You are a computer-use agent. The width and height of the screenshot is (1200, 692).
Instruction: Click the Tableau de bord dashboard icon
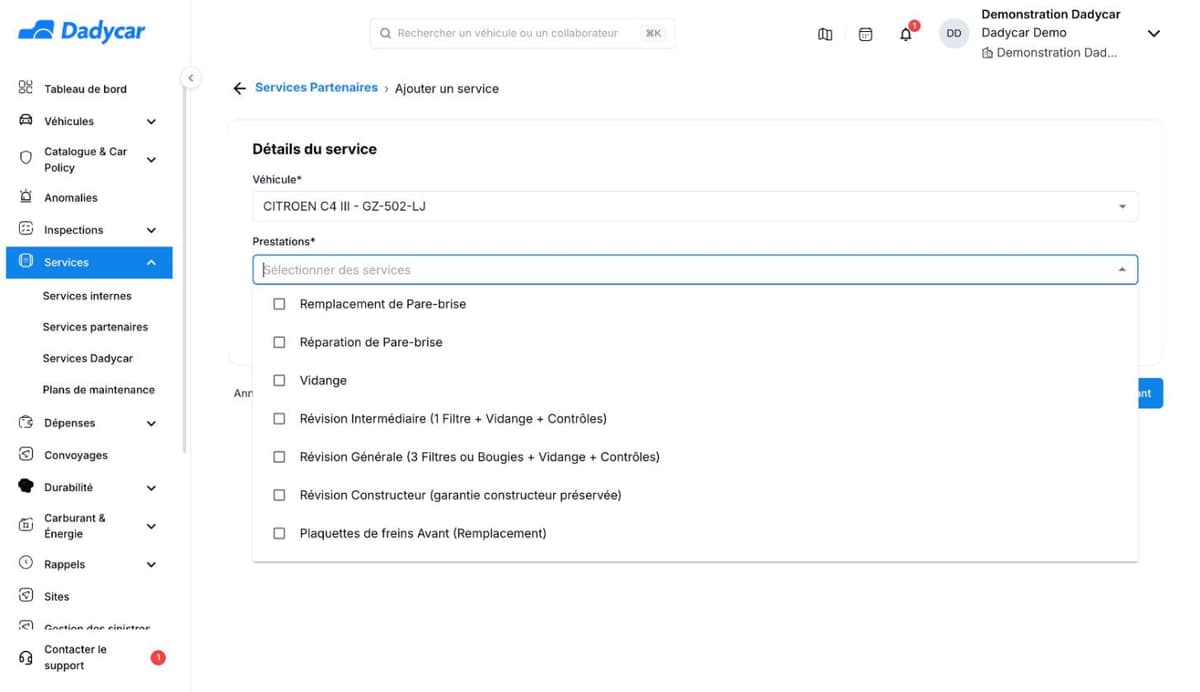click(x=26, y=88)
